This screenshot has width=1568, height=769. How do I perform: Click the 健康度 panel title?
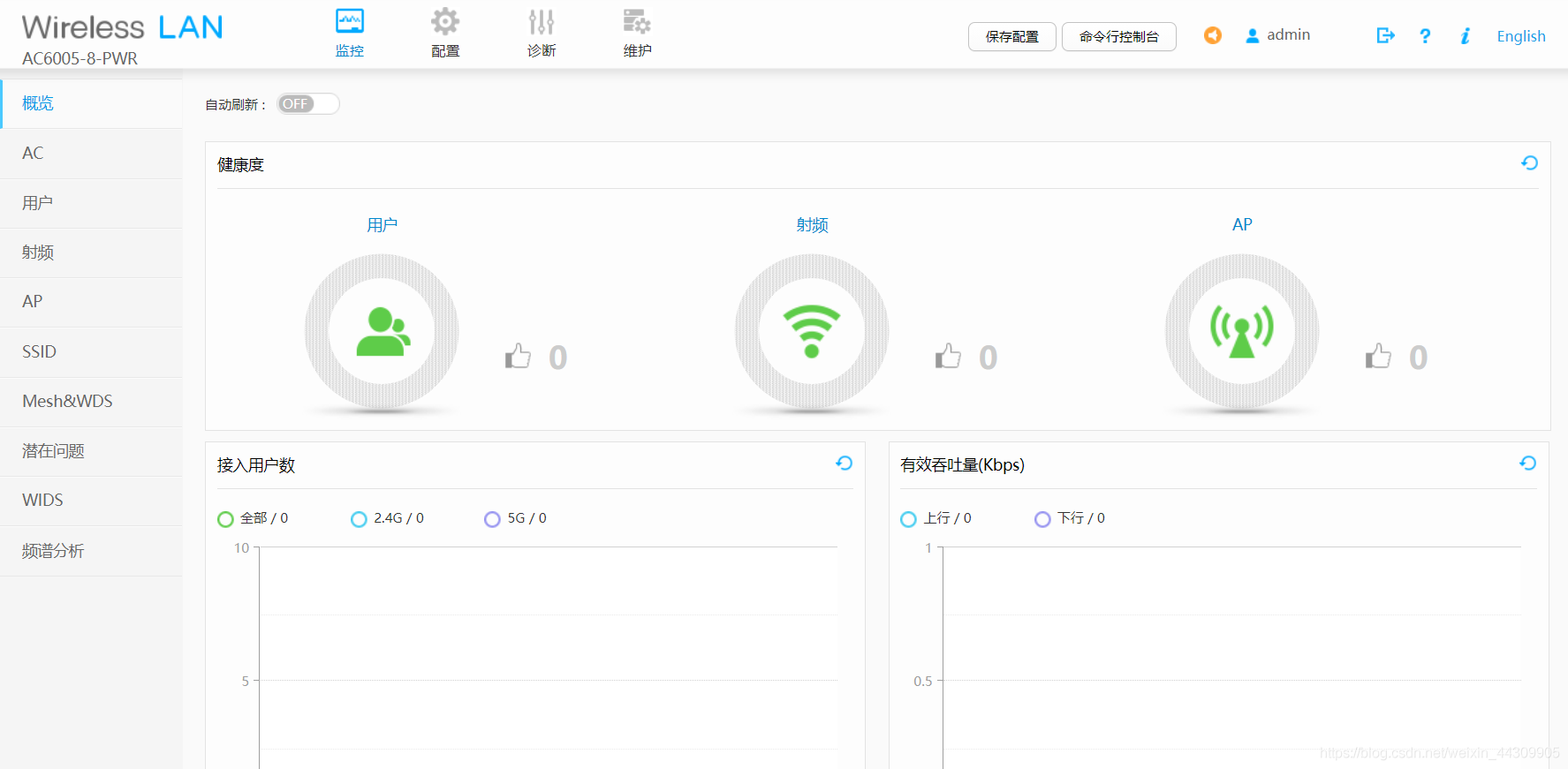click(x=240, y=165)
